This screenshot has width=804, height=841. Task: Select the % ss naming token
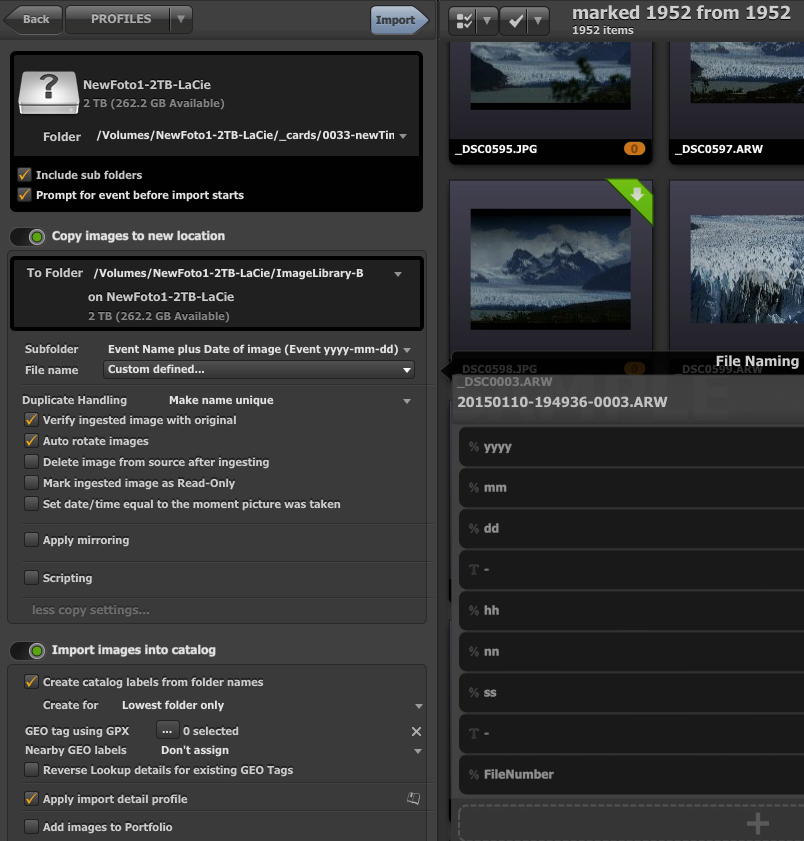point(631,692)
